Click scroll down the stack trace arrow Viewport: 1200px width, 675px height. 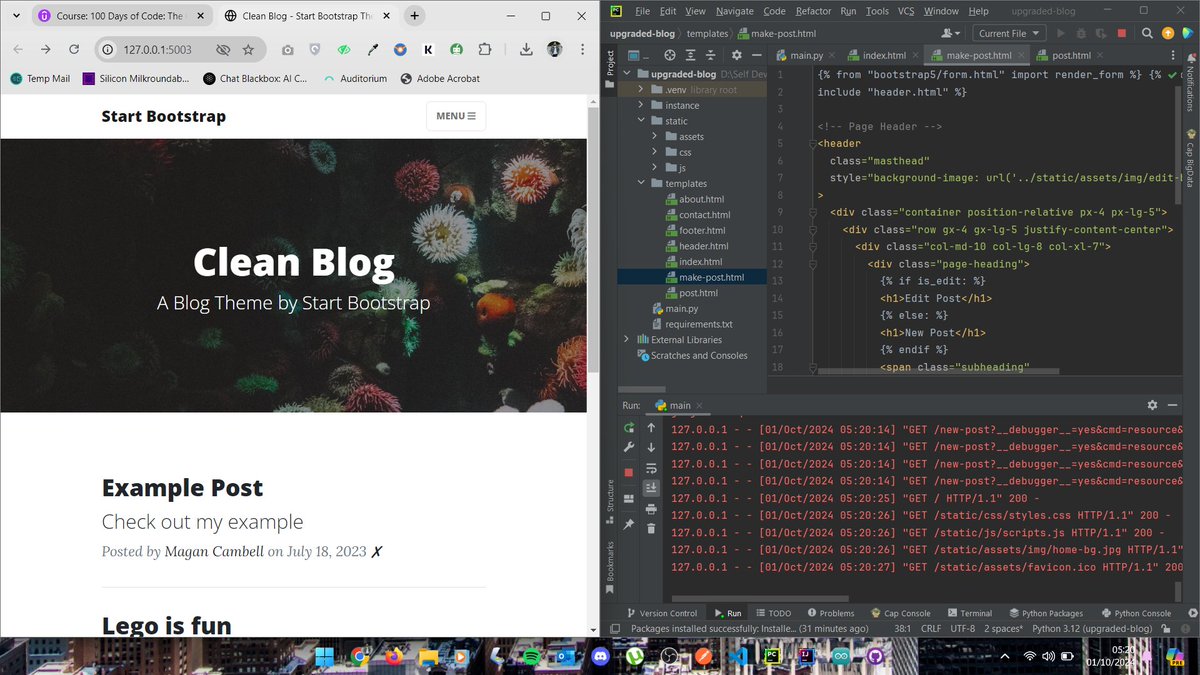point(651,447)
